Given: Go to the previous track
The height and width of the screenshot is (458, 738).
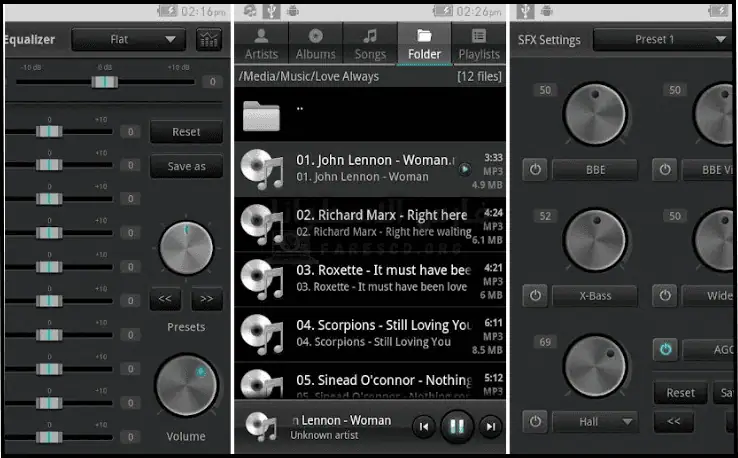Looking at the screenshot, I should (424, 427).
